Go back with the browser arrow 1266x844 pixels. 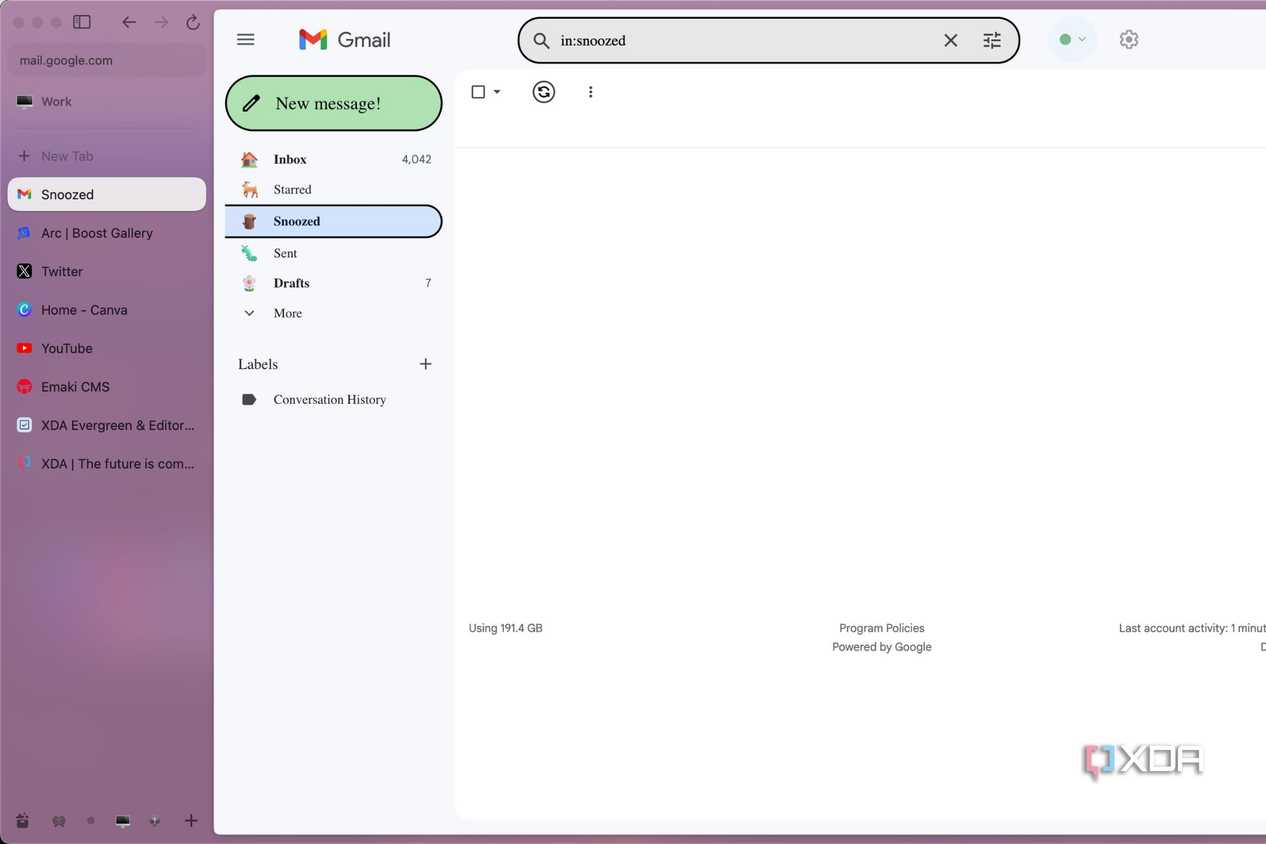(129, 22)
